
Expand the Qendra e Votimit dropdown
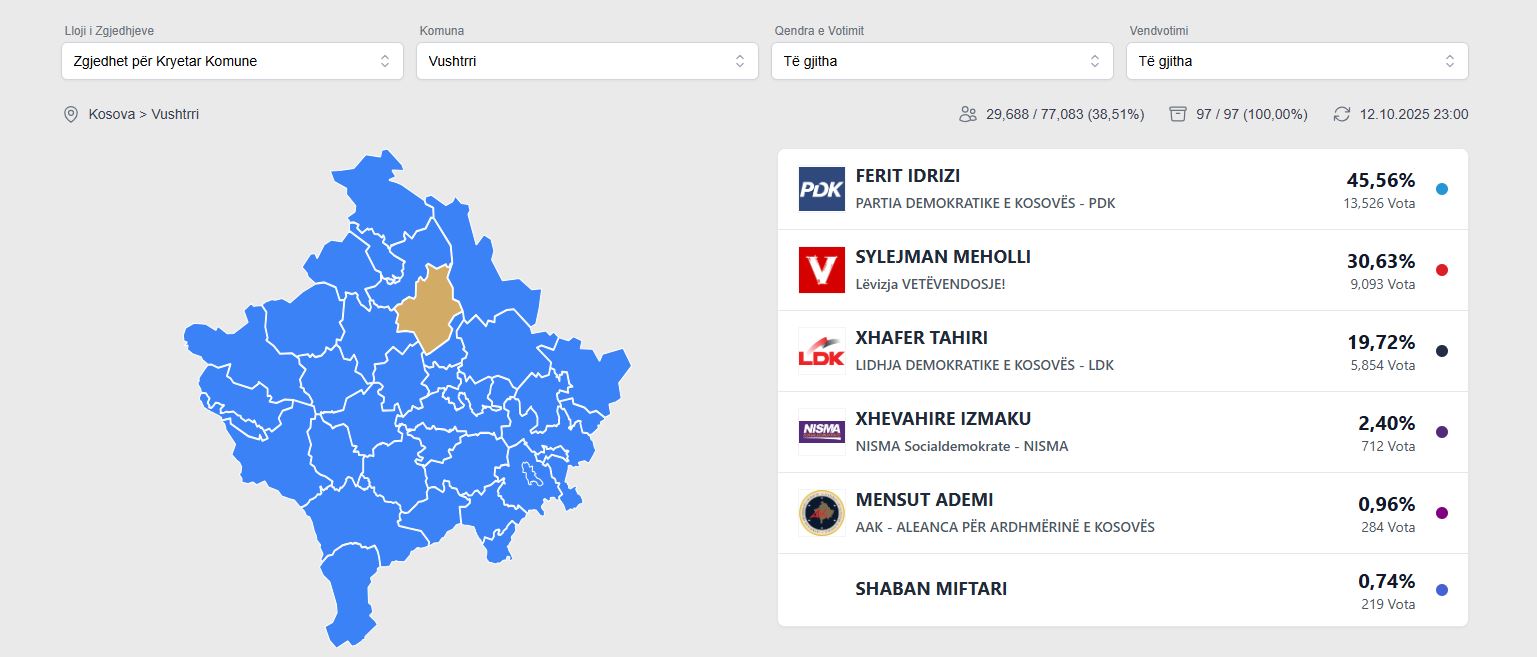941,61
